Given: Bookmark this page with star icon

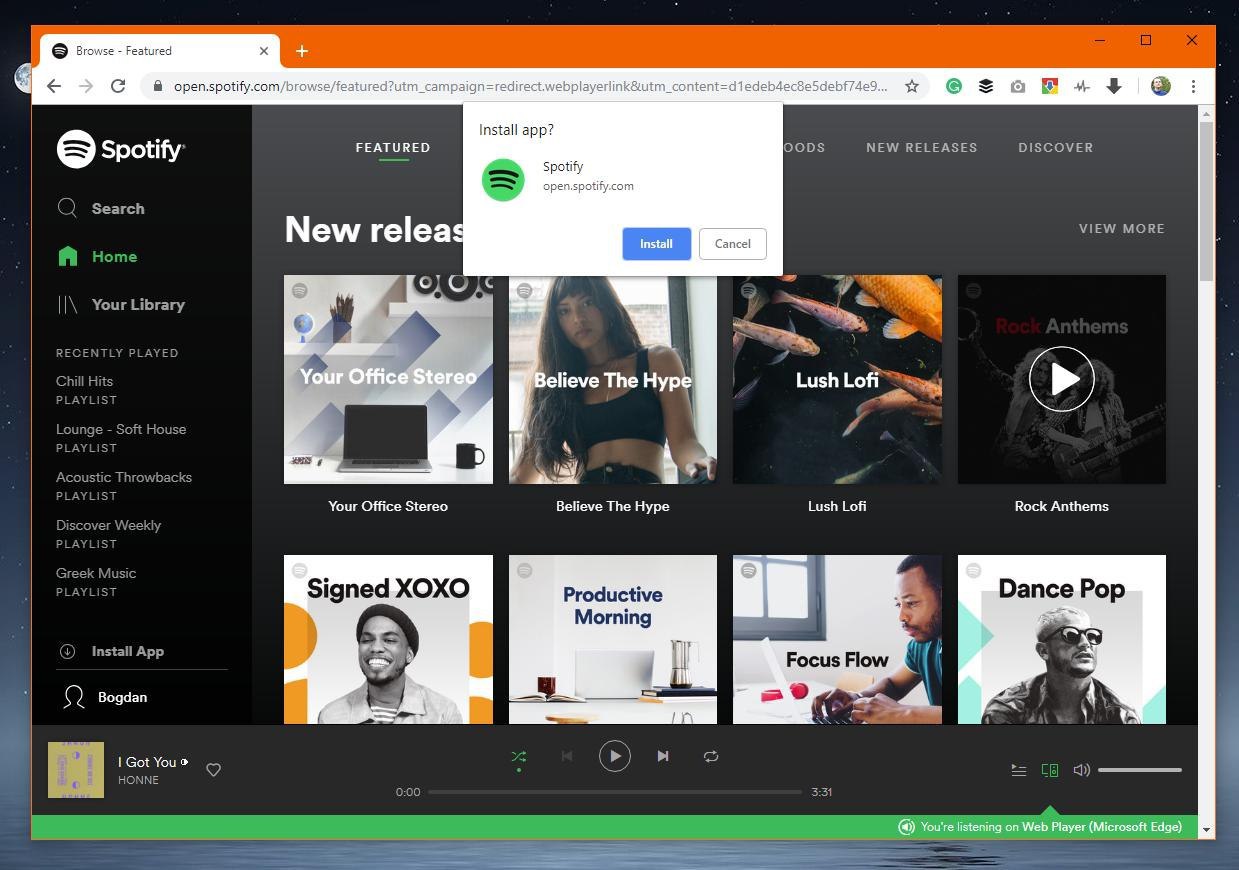Looking at the screenshot, I should click(912, 86).
